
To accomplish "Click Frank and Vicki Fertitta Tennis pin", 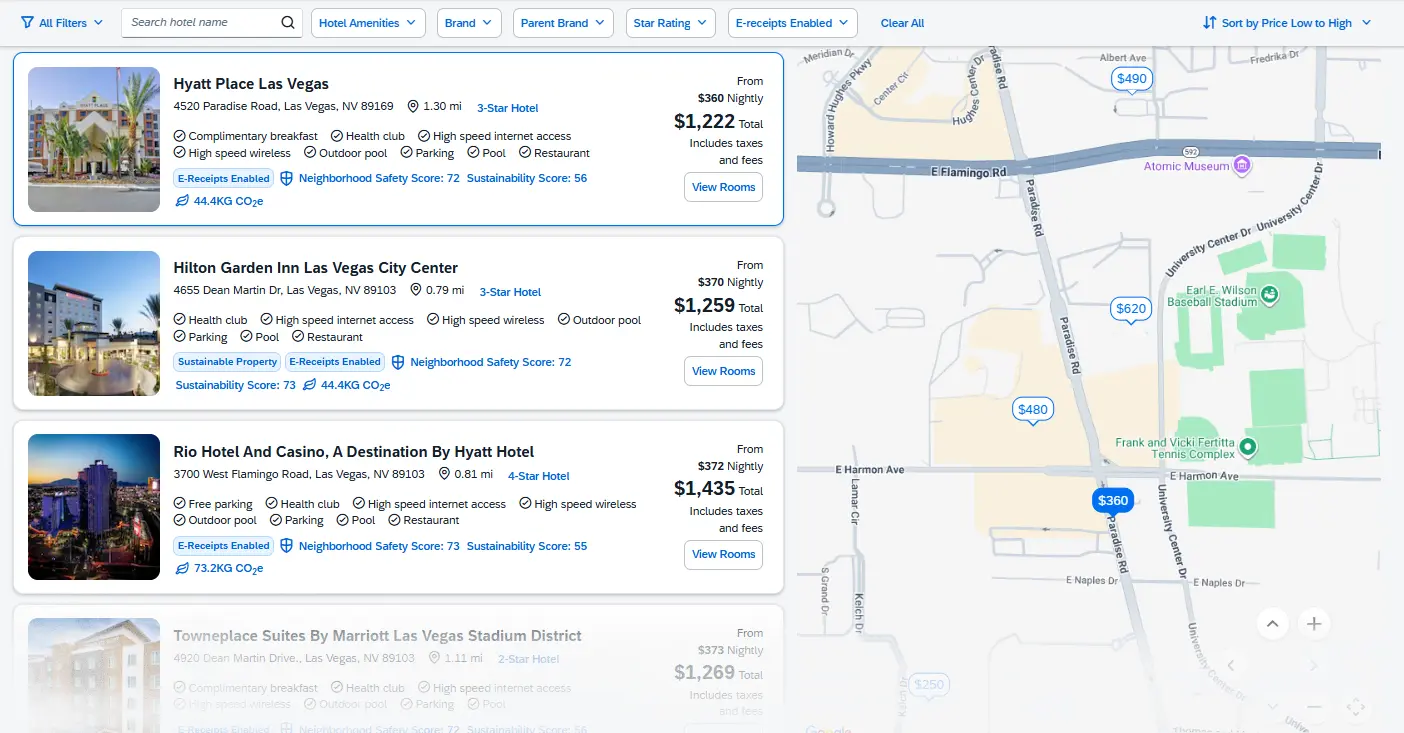I will pos(1247,446).
